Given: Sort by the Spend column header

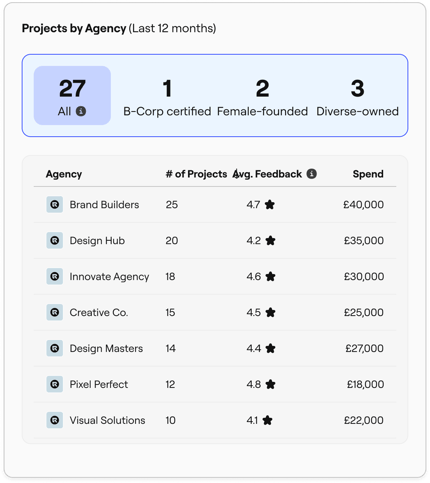Looking at the screenshot, I should pos(368,174).
